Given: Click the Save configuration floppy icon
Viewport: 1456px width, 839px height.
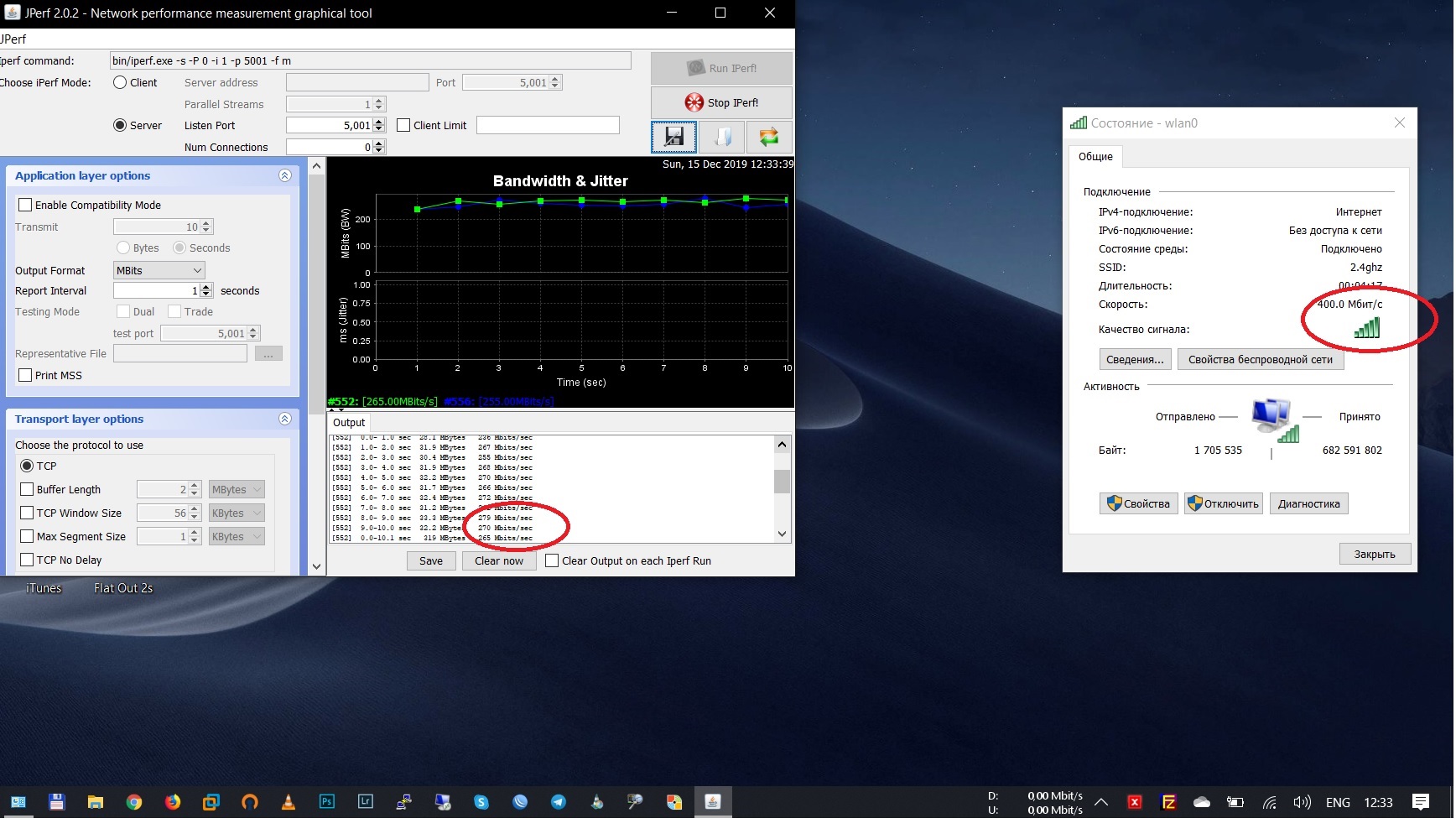Looking at the screenshot, I should 673,137.
